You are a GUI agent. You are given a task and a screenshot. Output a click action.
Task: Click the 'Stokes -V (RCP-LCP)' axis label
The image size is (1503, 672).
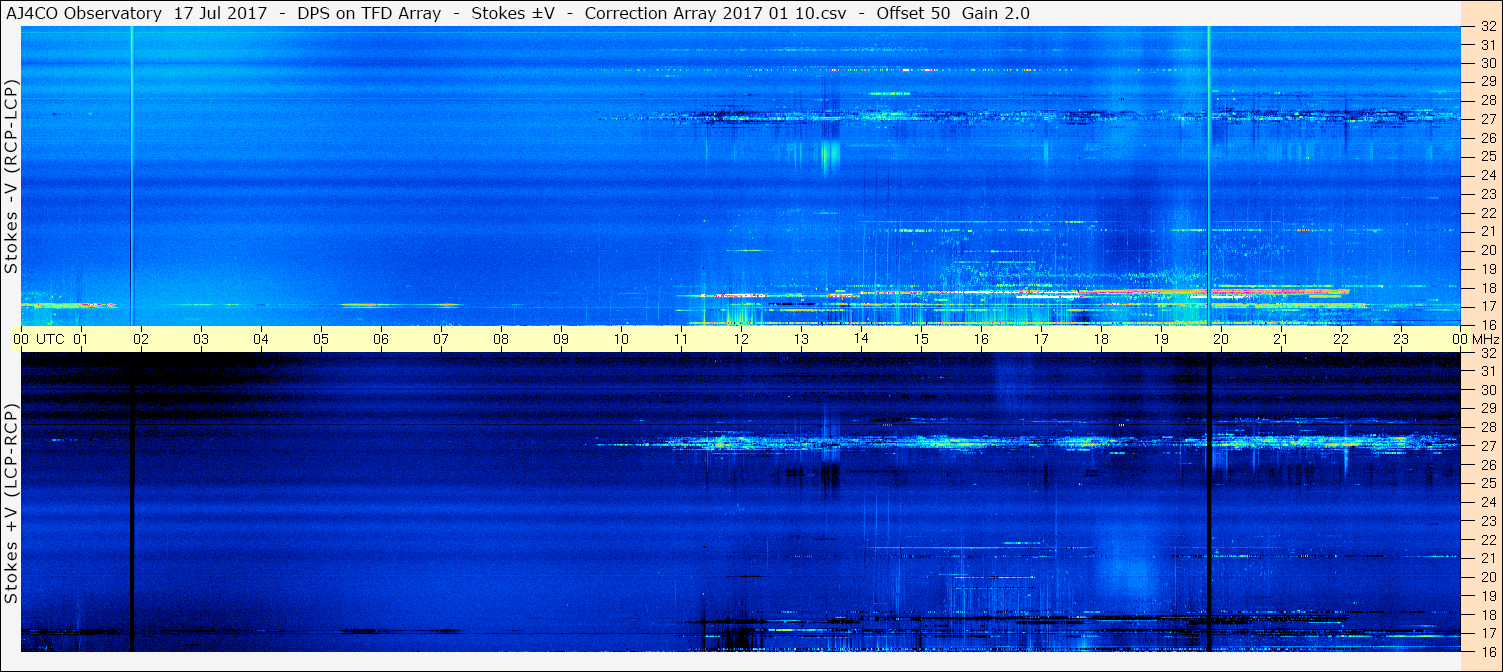click(x=12, y=177)
